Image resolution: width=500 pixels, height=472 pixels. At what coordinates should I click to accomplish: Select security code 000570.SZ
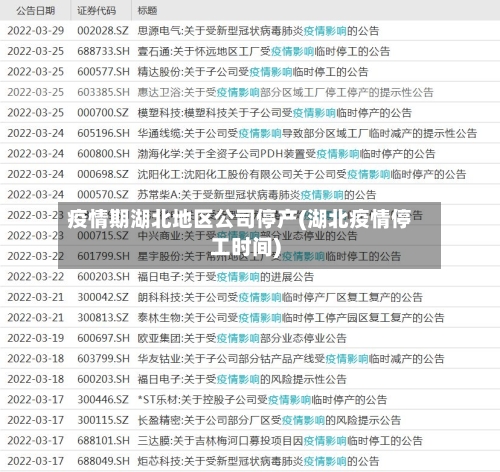(103, 195)
